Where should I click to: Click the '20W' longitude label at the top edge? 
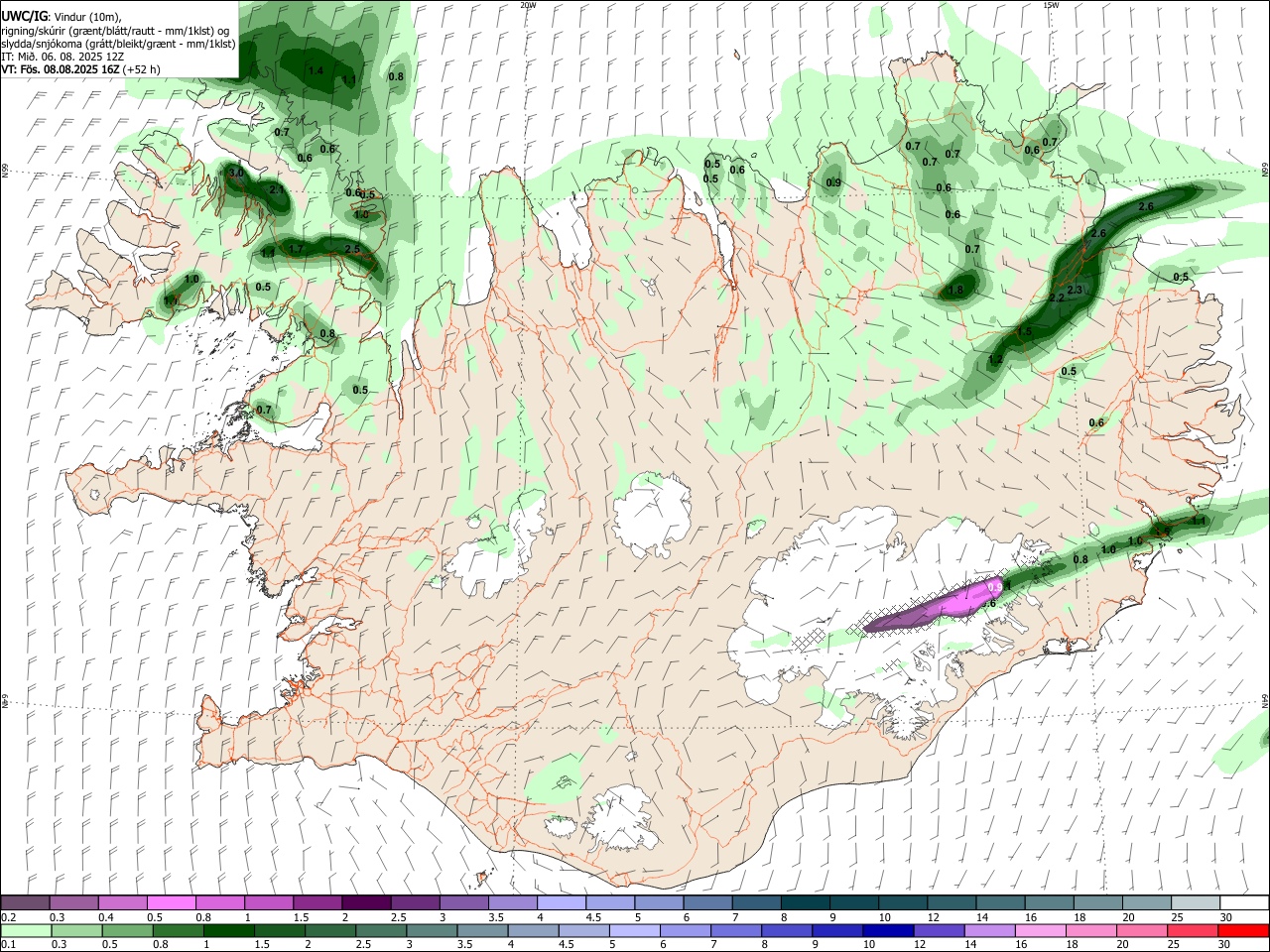[528, 5]
